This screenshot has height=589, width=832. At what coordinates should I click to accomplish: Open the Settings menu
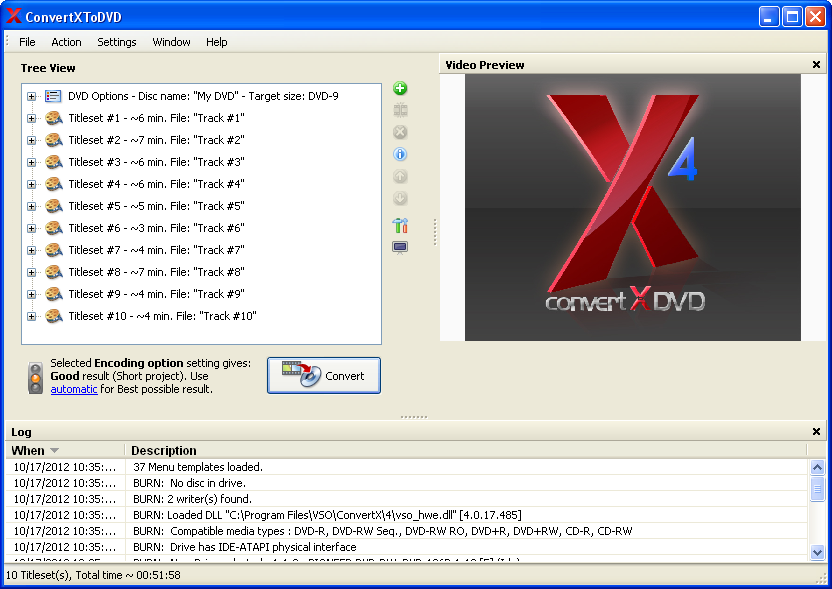tap(117, 42)
